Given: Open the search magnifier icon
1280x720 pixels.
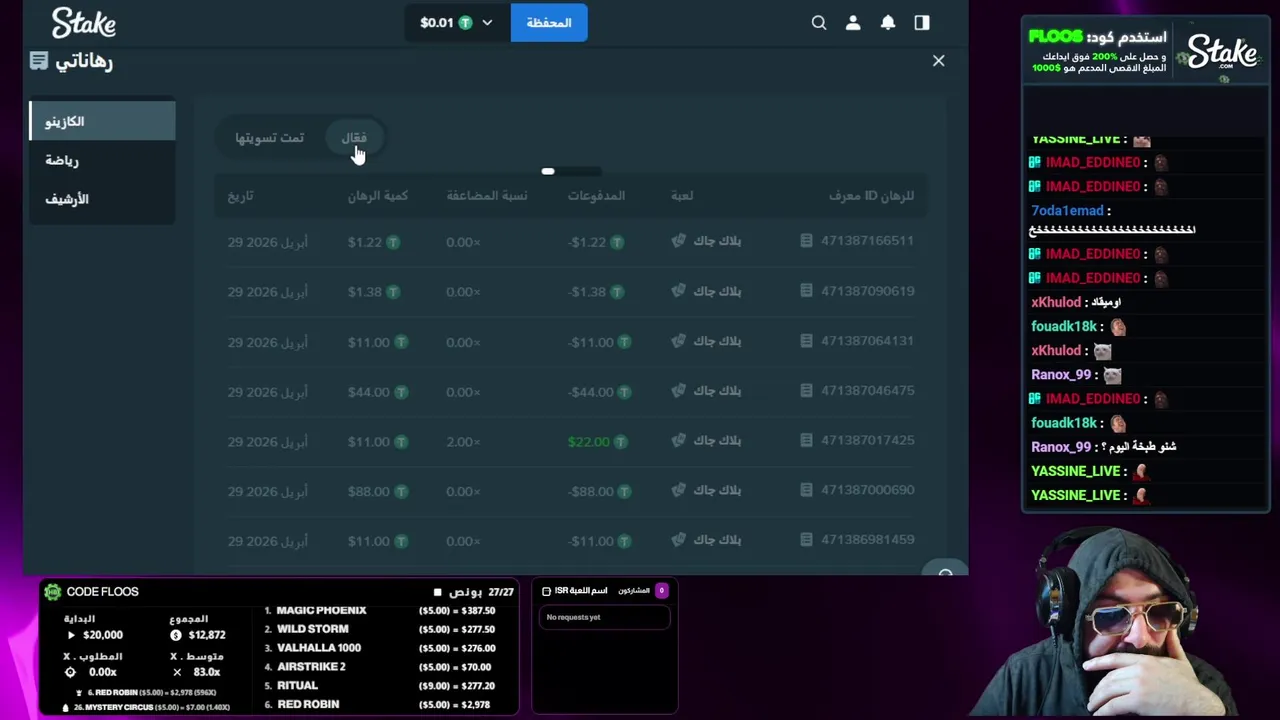Looking at the screenshot, I should point(819,22).
